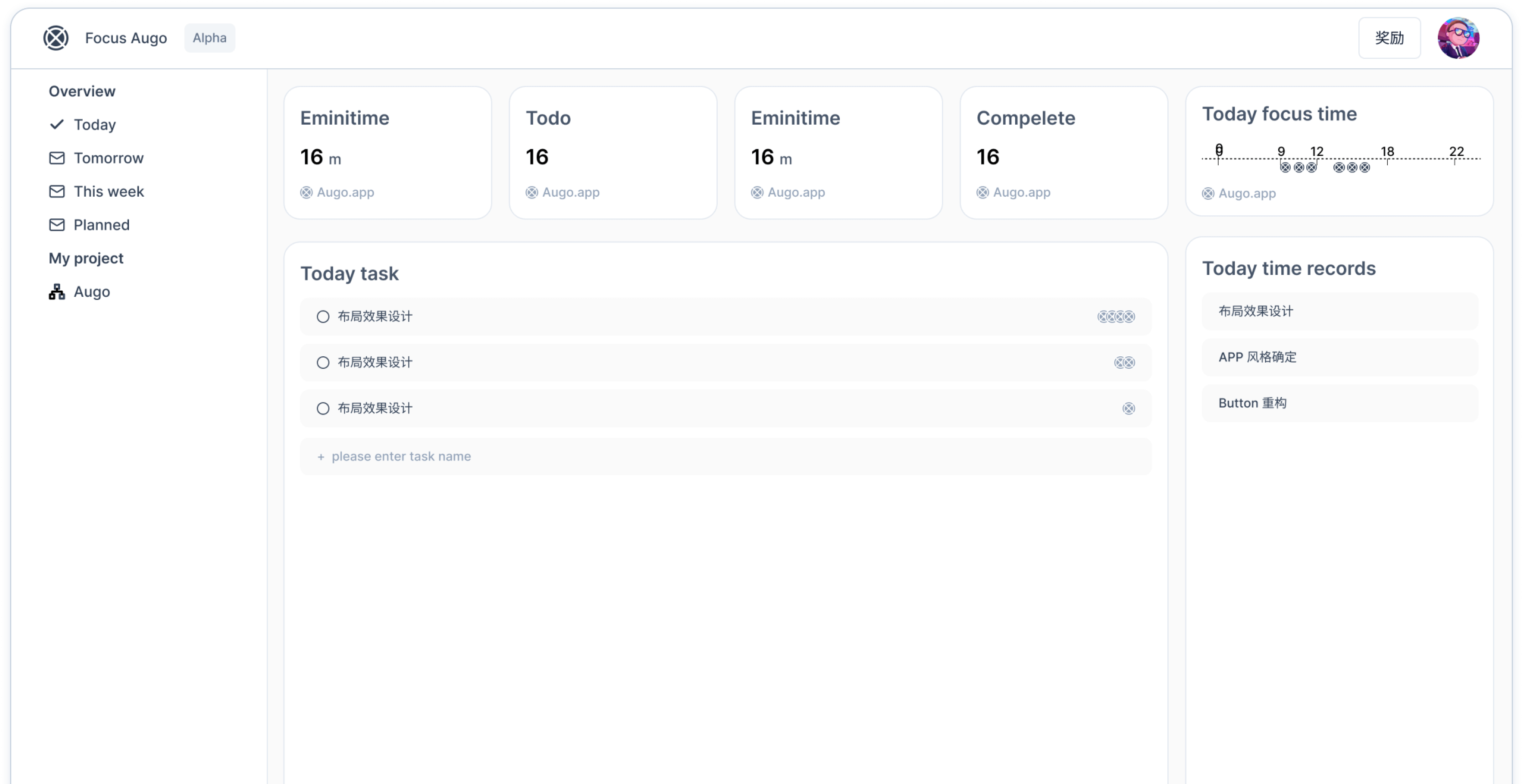The width and height of the screenshot is (1523, 784).
Task: Click the checkmark icon beside Today
Action: (57, 124)
